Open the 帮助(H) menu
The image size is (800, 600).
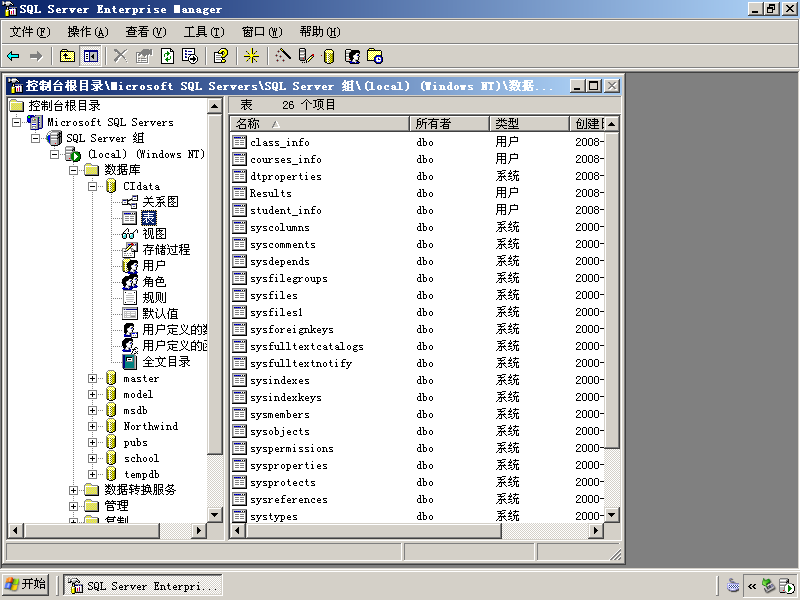coord(320,32)
